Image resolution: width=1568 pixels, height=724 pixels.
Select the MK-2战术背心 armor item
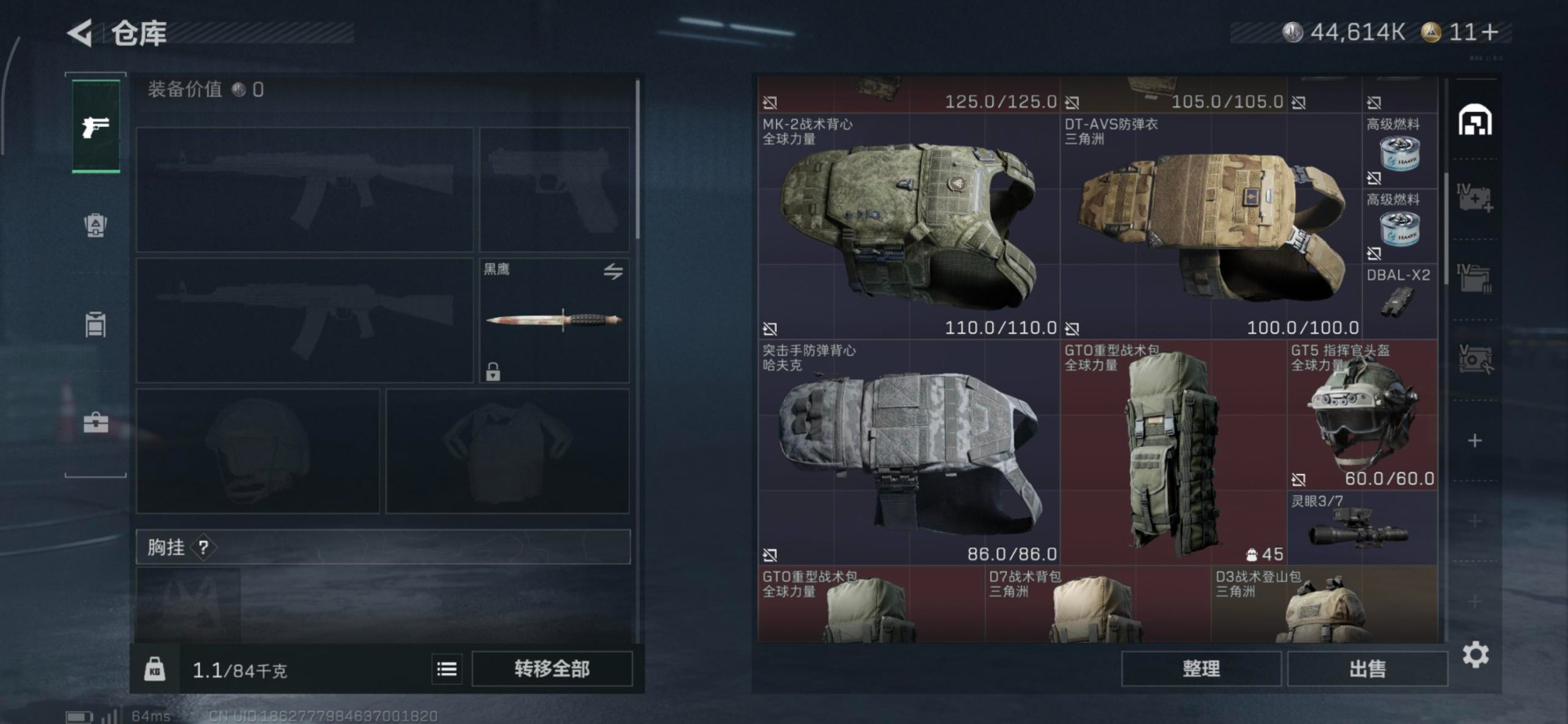coord(909,226)
